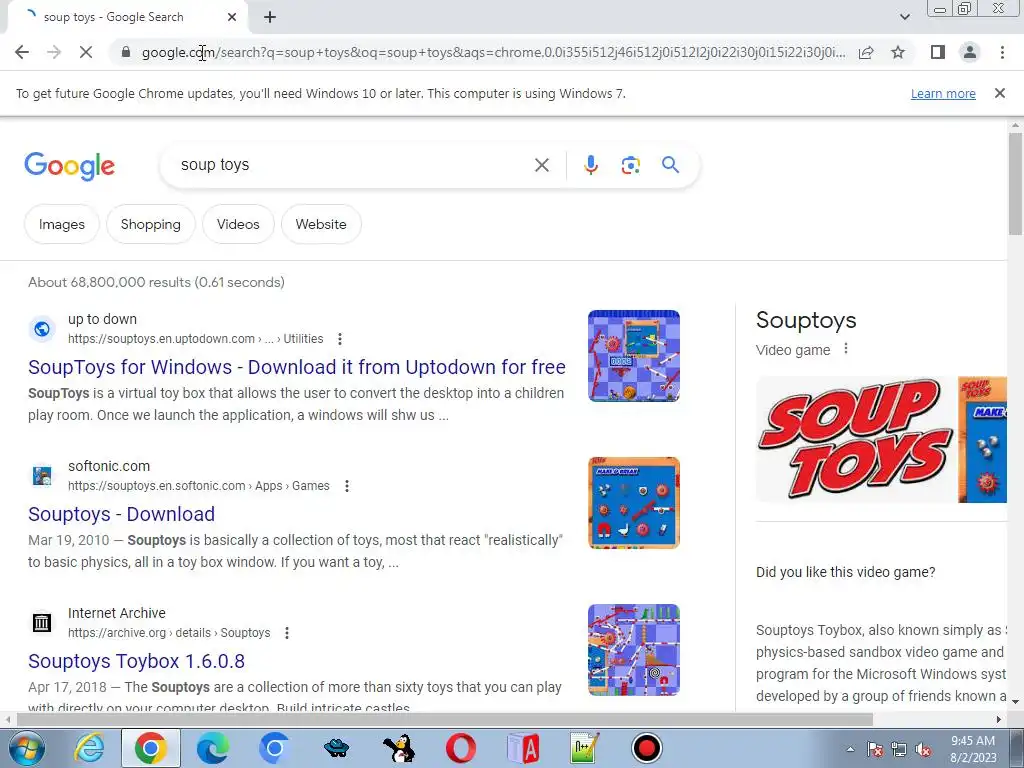Viewport: 1024px width, 768px height.
Task: Launch Opera browser from taskbar
Action: click(461, 748)
